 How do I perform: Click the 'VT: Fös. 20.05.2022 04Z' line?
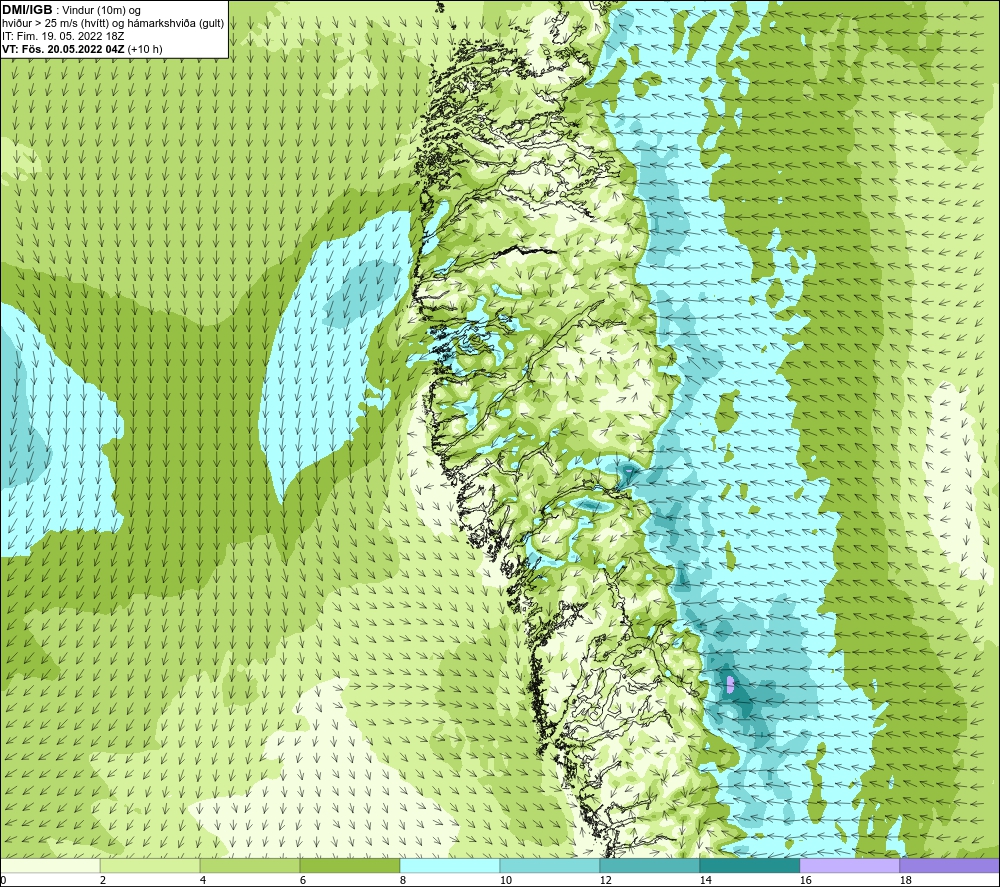63,49
